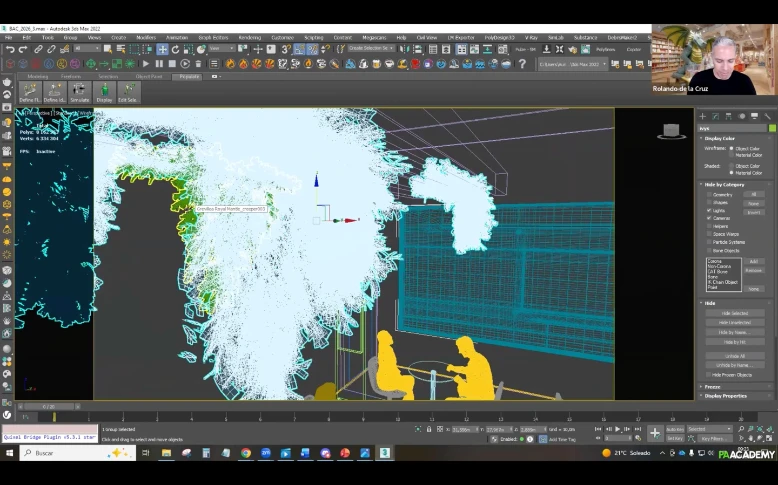Viewport: 778px width, 485px height.
Task: Expand the Display Properties rollout
Action: tap(725, 396)
